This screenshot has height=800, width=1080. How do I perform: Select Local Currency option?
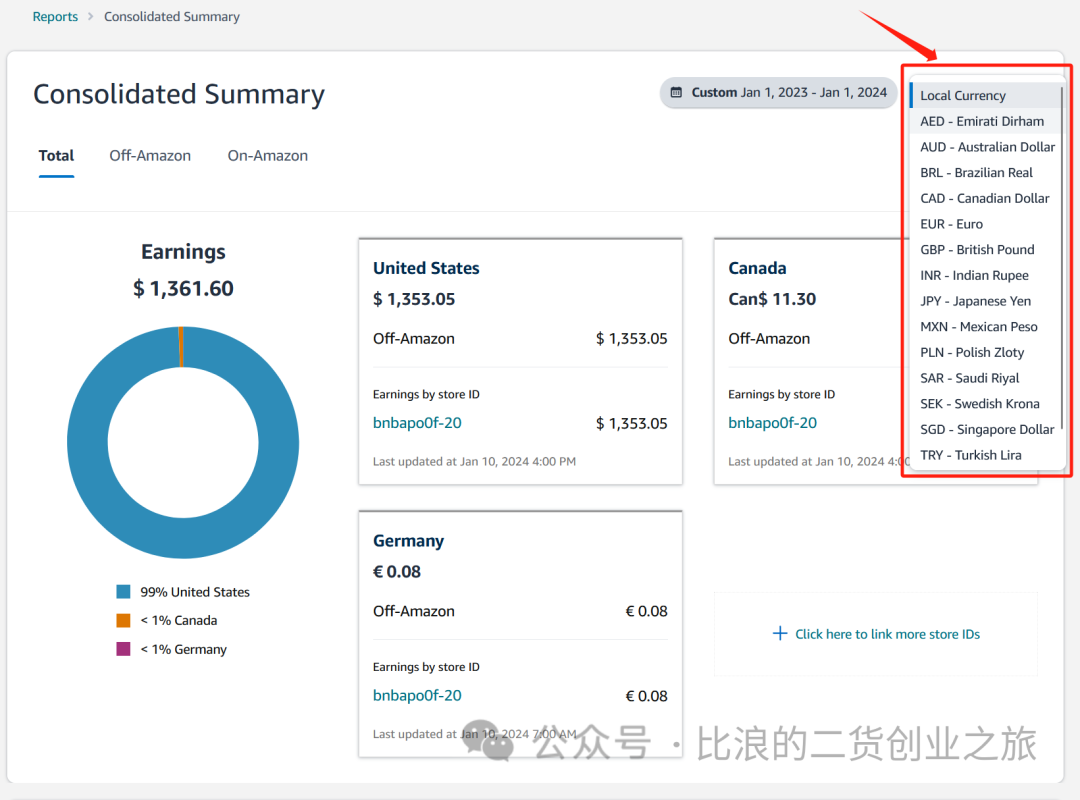pyautogui.click(x=986, y=95)
